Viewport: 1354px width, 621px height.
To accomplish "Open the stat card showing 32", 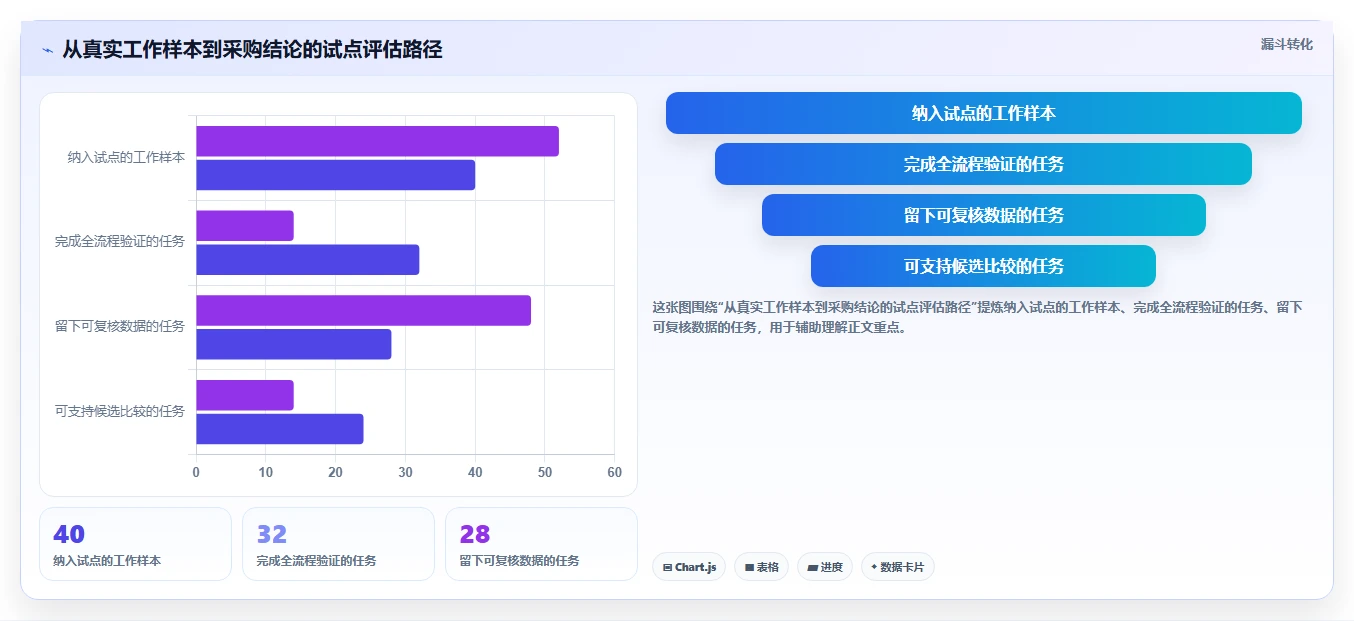I will (338, 544).
